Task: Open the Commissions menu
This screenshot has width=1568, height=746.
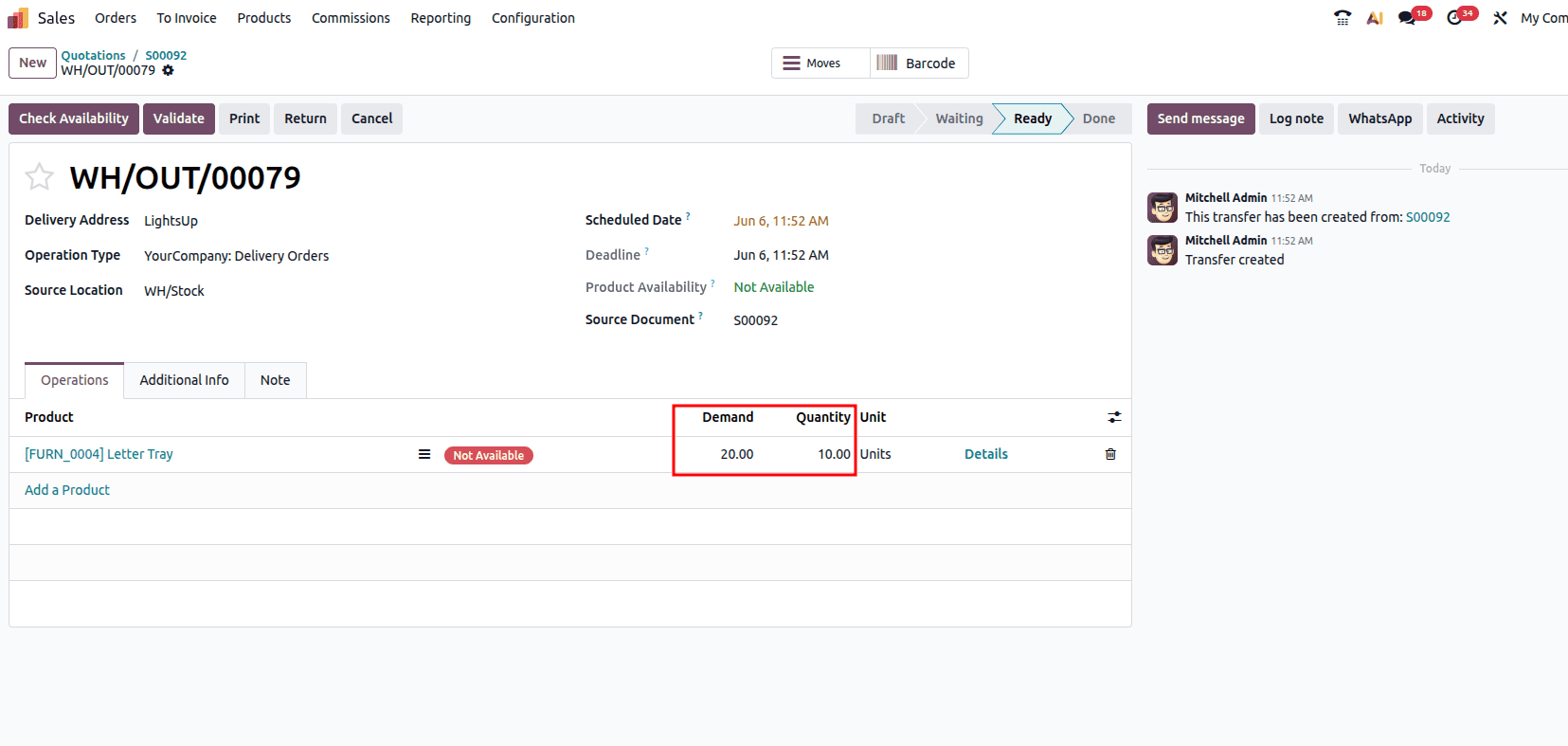Action: [x=351, y=18]
